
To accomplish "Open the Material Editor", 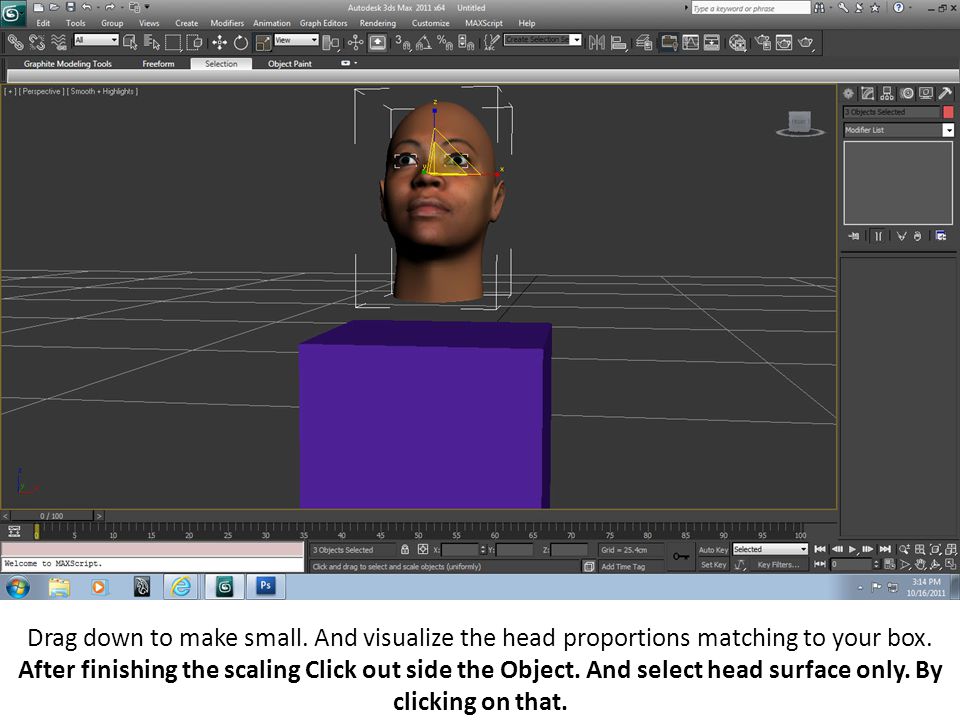I will (x=738, y=42).
